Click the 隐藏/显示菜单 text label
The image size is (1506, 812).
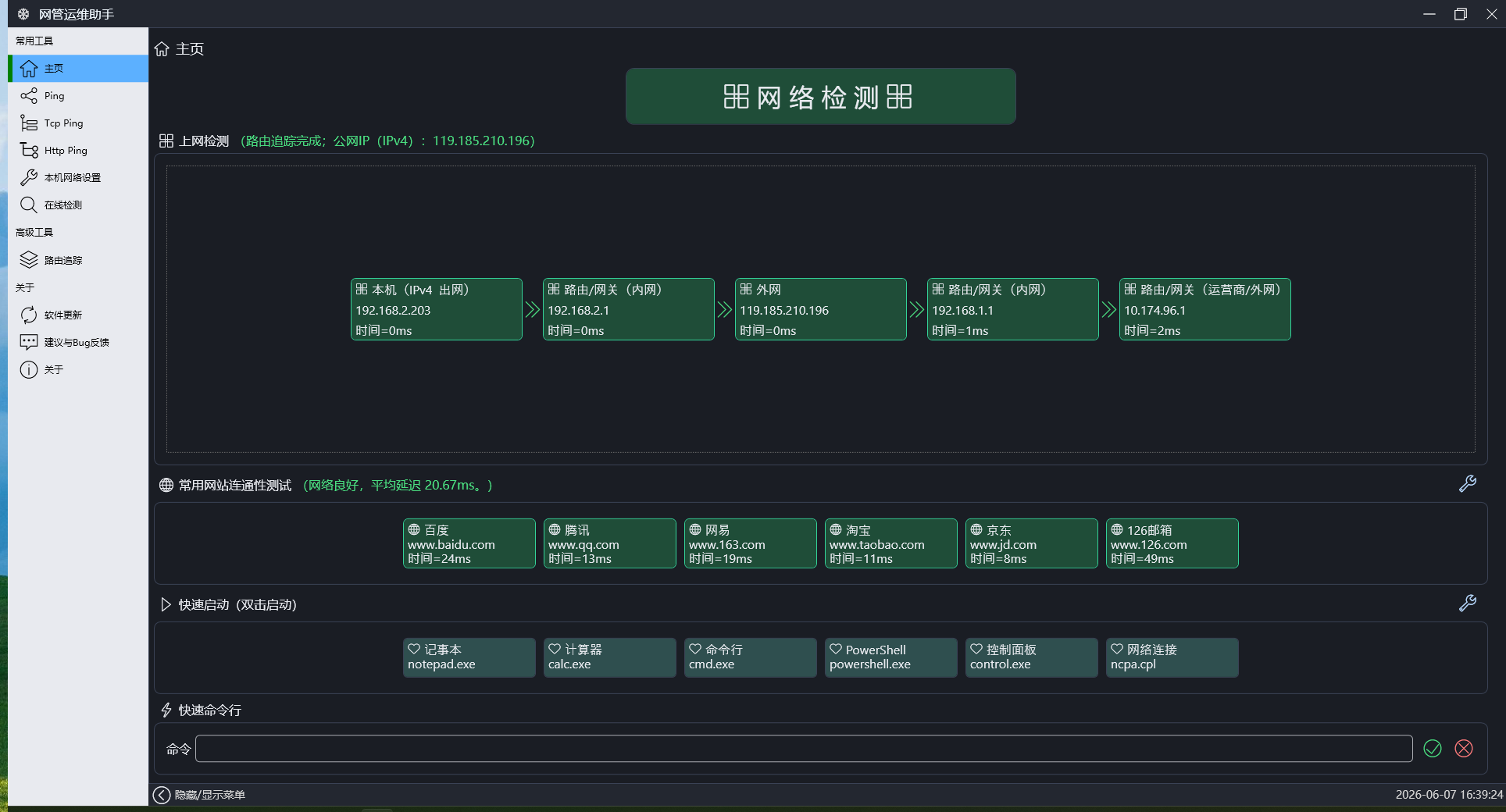tap(210, 795)
